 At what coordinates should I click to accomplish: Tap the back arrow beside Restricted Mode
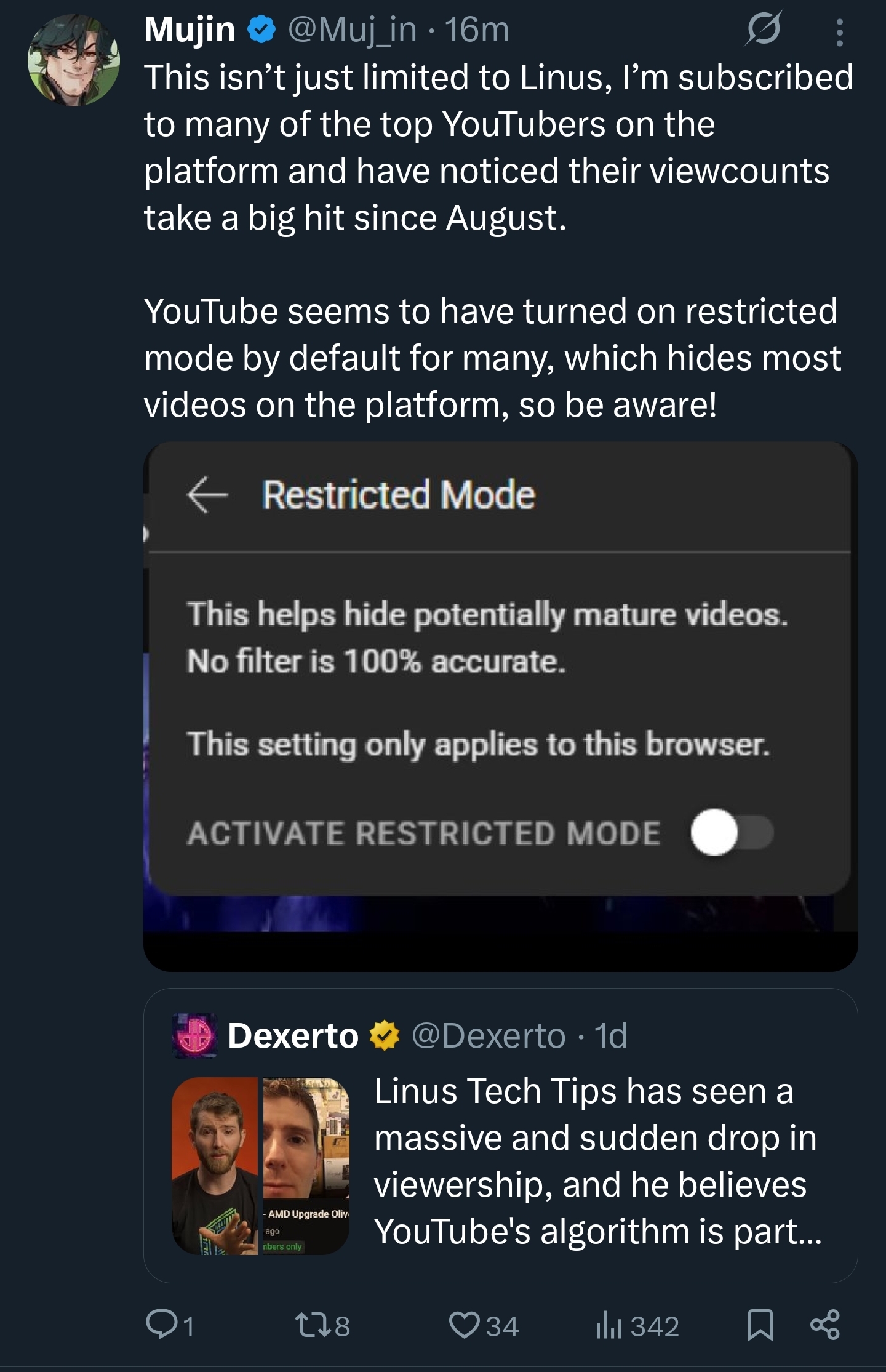tap(207, 495)
